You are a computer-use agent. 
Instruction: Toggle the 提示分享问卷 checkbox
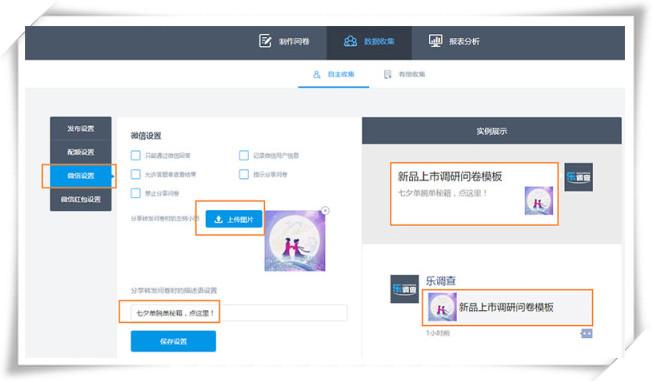244,174
